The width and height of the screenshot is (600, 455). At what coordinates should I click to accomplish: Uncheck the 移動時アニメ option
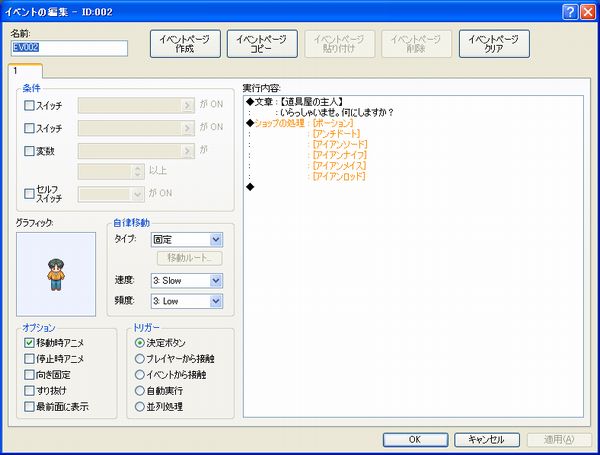pos(29,343)
